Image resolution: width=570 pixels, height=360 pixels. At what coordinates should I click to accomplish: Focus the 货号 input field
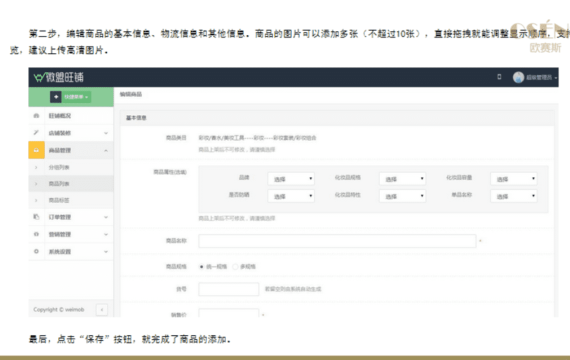click(x=229, y=289)
